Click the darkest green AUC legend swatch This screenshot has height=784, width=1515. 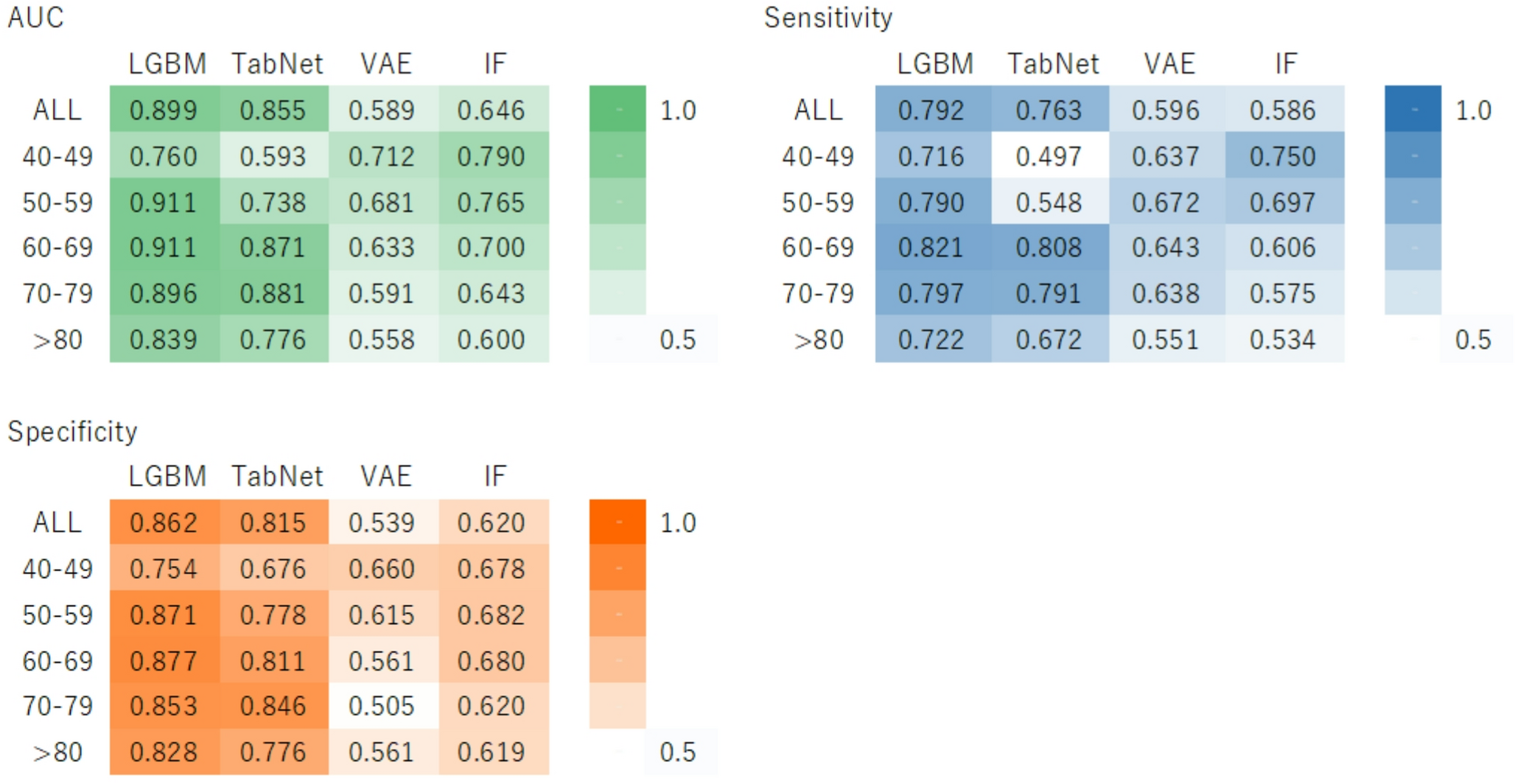pos(617,109)
